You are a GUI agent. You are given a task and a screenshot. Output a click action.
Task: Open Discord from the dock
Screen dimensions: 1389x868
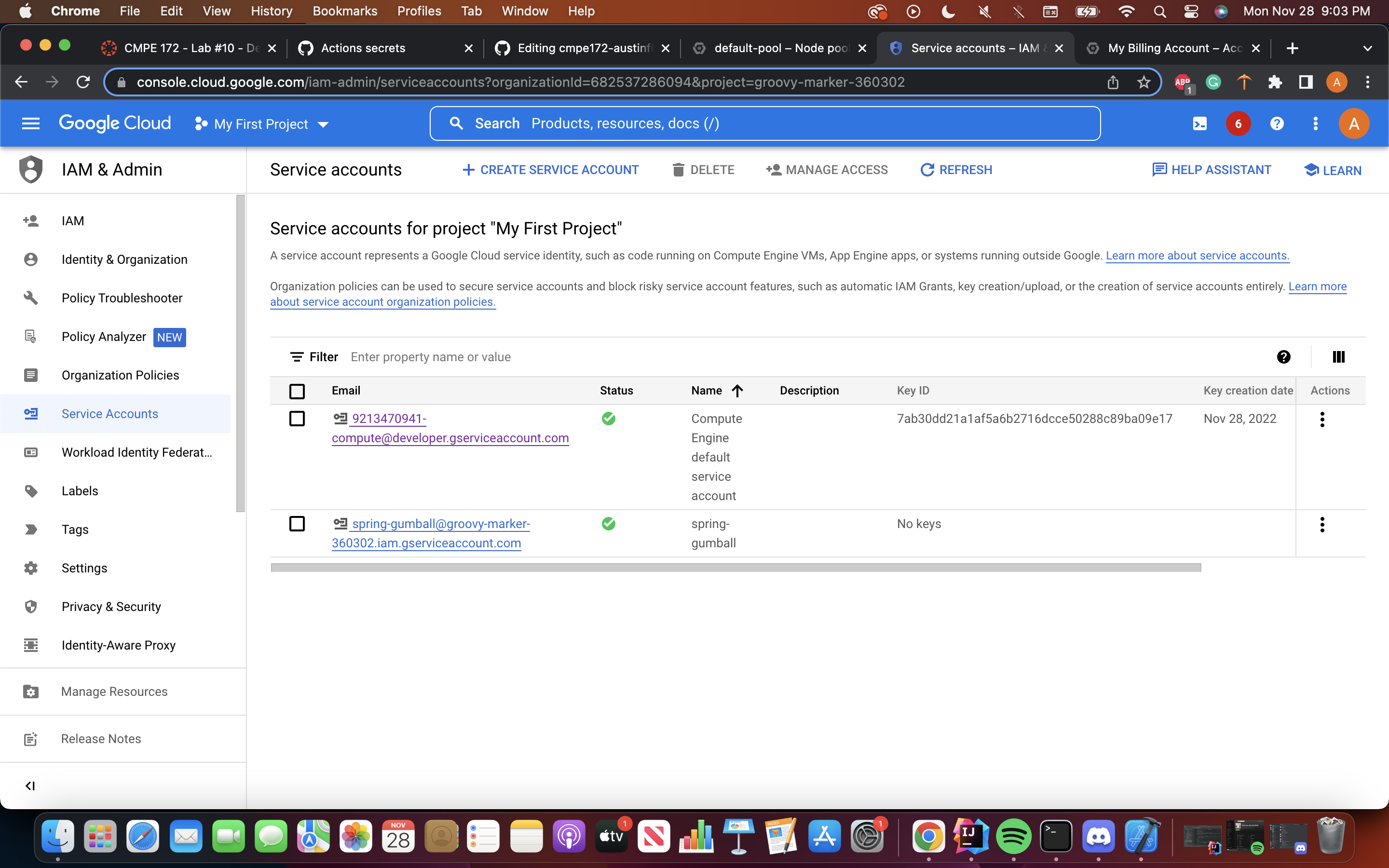(x=1099, y=836)
